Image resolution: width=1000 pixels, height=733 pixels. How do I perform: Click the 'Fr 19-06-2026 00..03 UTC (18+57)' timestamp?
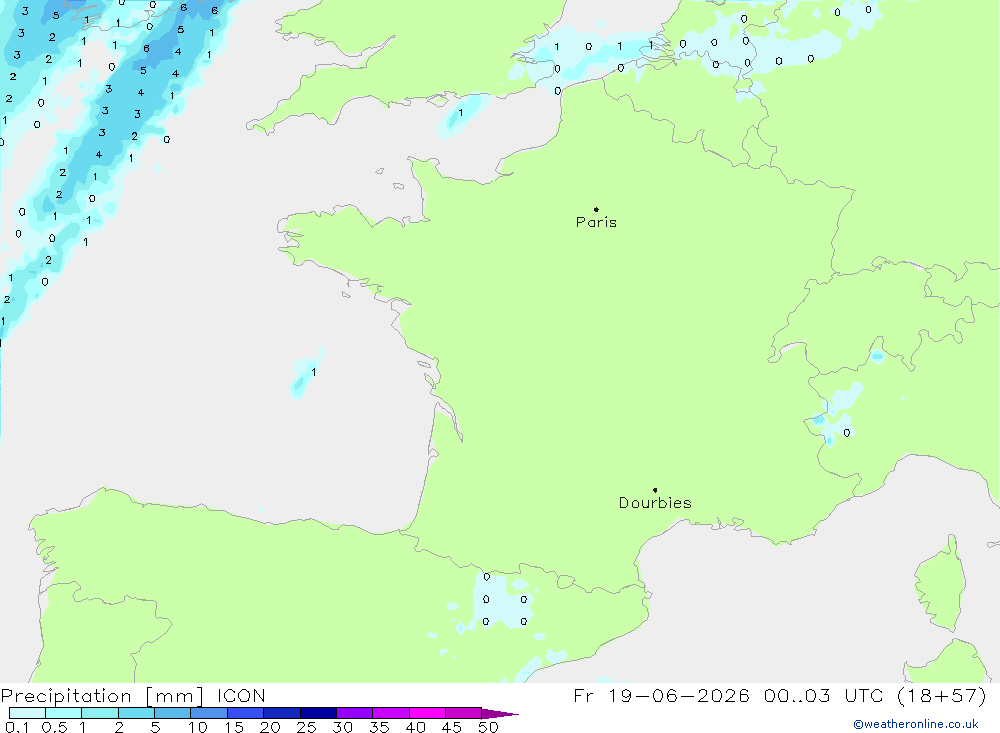[779, 695]
